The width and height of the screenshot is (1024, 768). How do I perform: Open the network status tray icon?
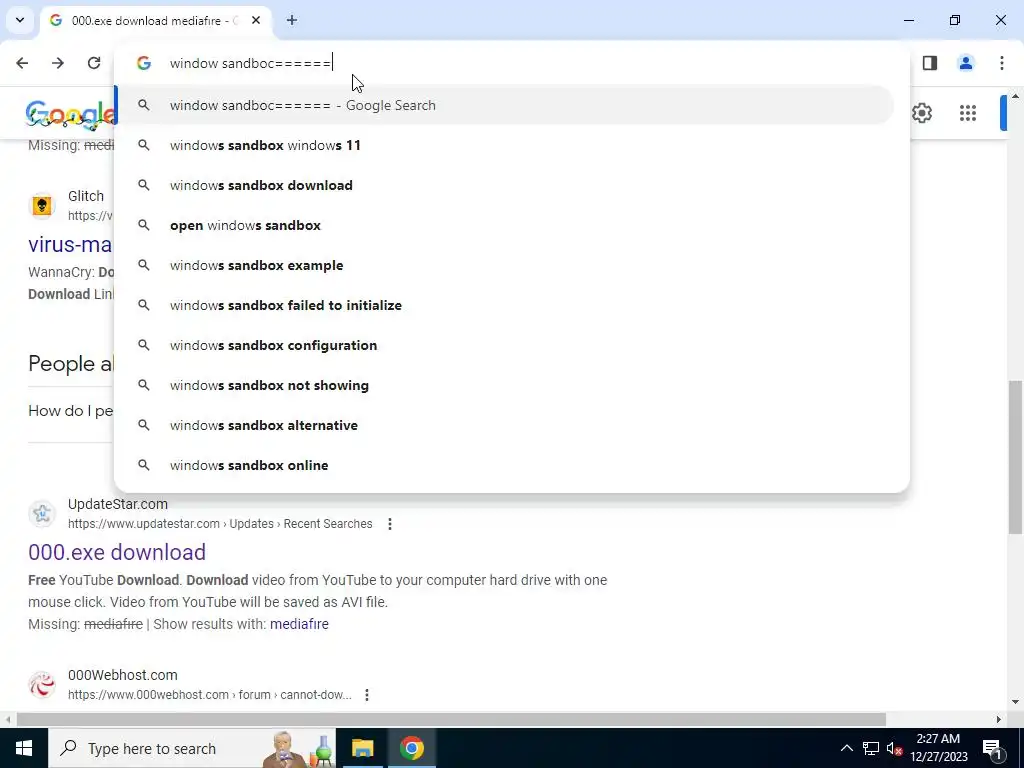871,748
